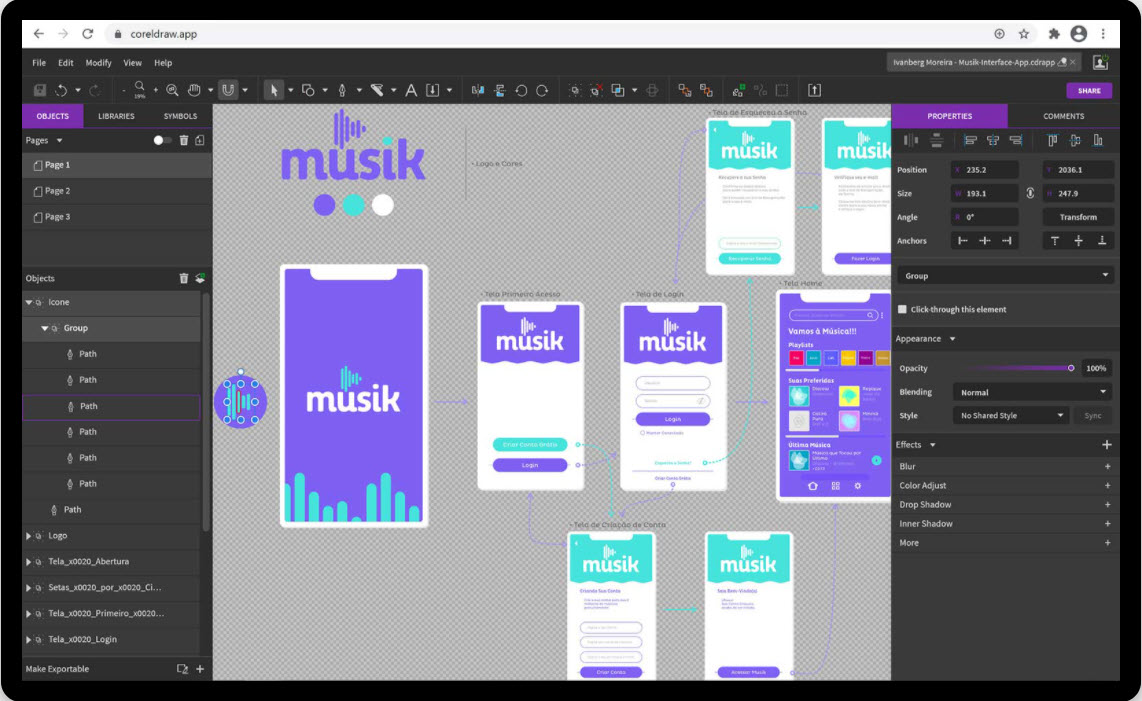The height and width of the screenshot is (701, 1142).
Task: Click the Flip horizontal icon
Action: point(478,90)
